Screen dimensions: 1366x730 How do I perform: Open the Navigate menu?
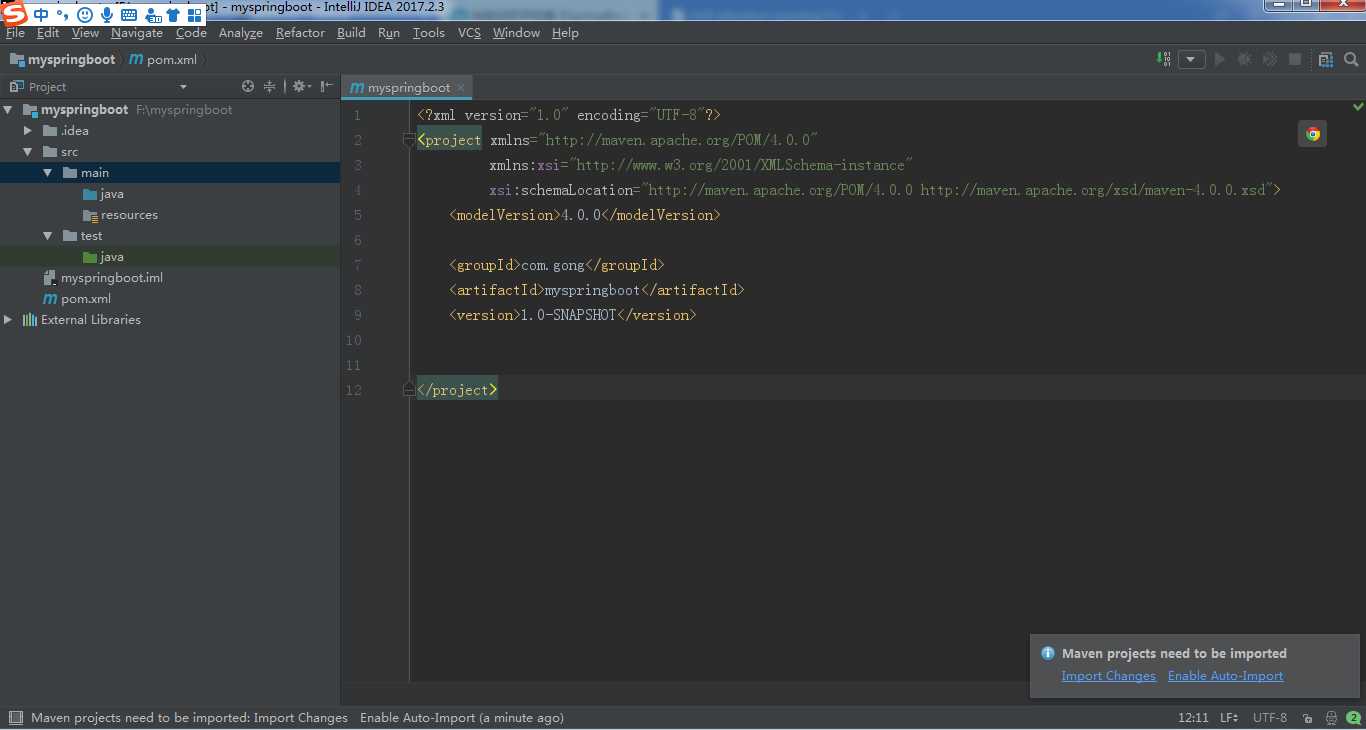(x=137, y=33)
